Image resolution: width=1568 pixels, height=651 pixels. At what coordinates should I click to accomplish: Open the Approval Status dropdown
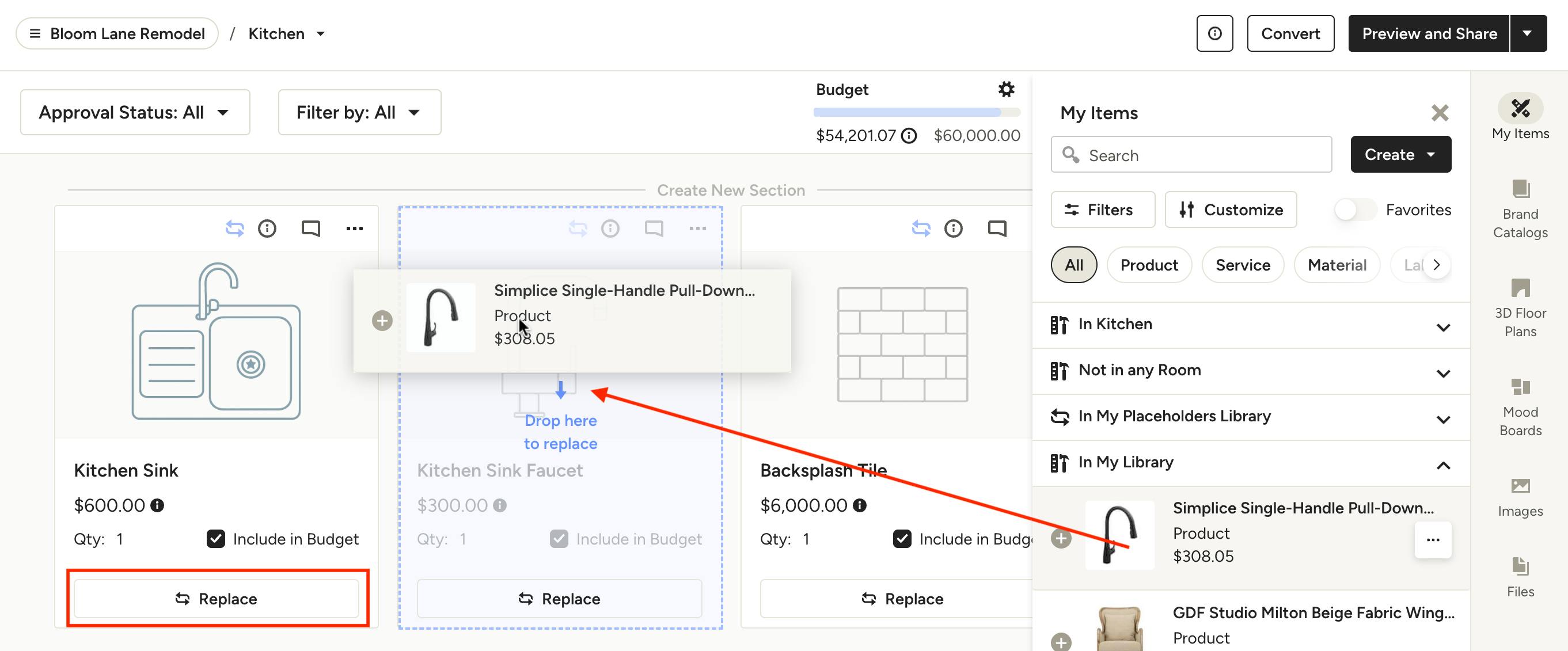click(x=135, y=113)
